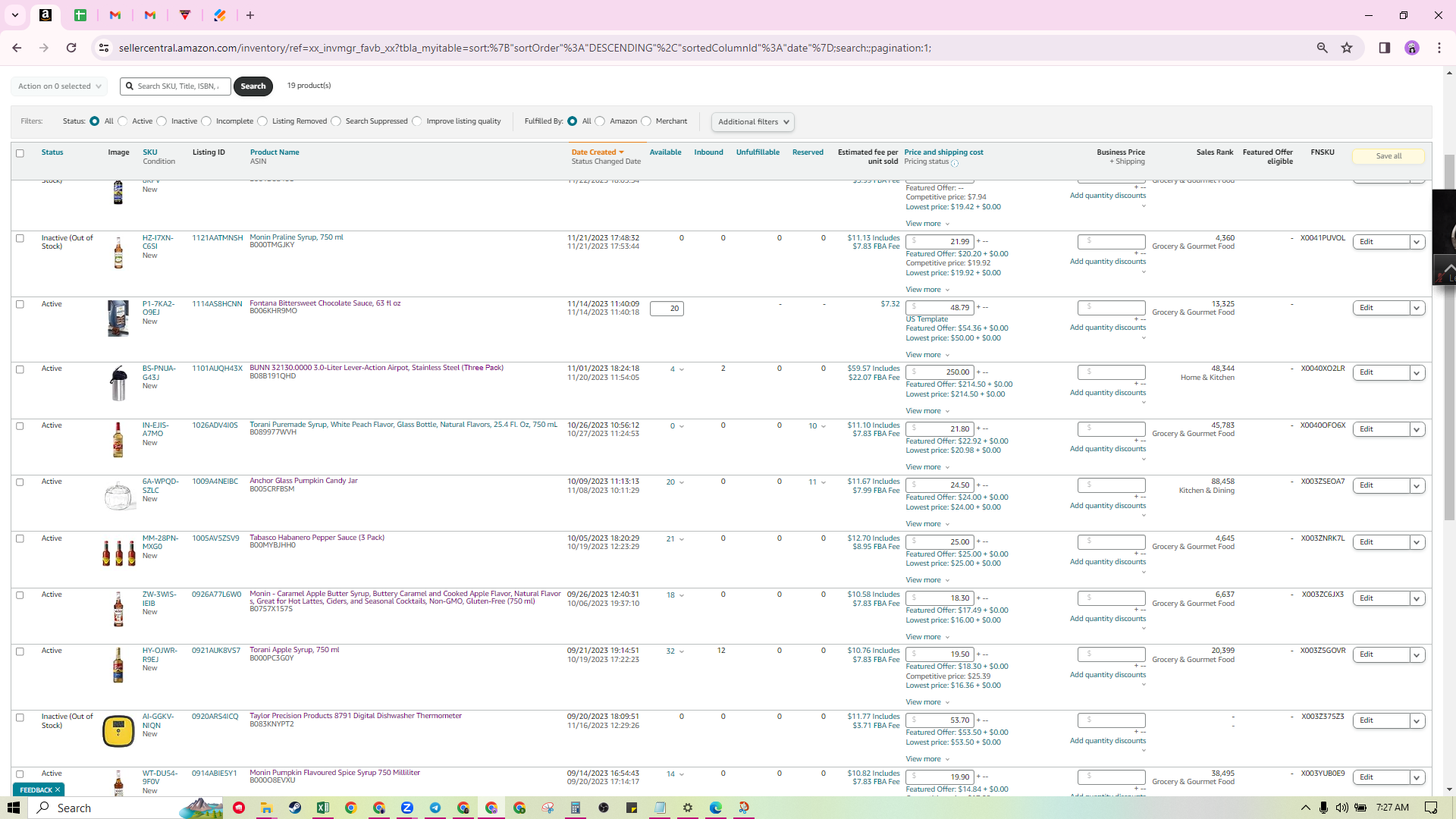Expand available quantity arrow for BUNN Airpot
This screenshot has width=1456, height=819.
[x=682, y=370]
